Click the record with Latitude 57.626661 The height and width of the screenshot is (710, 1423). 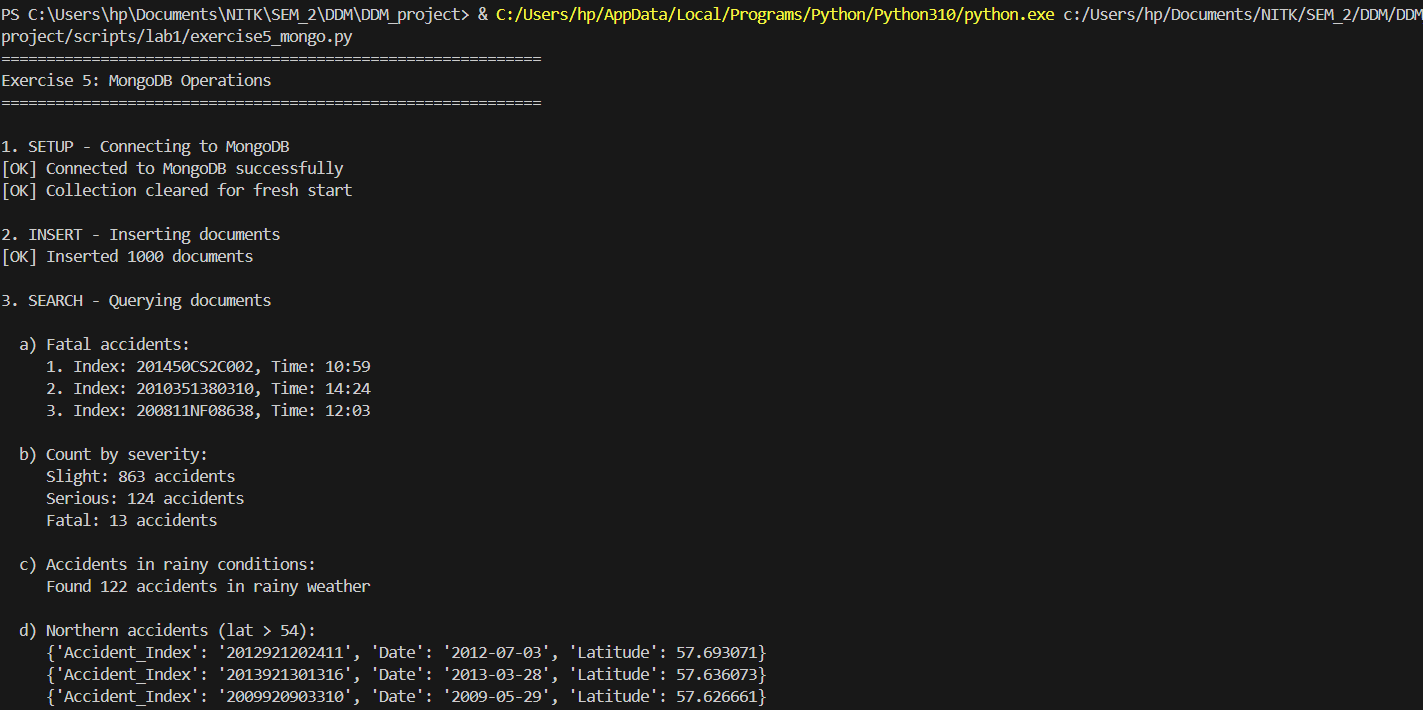[x=406, y=697]
